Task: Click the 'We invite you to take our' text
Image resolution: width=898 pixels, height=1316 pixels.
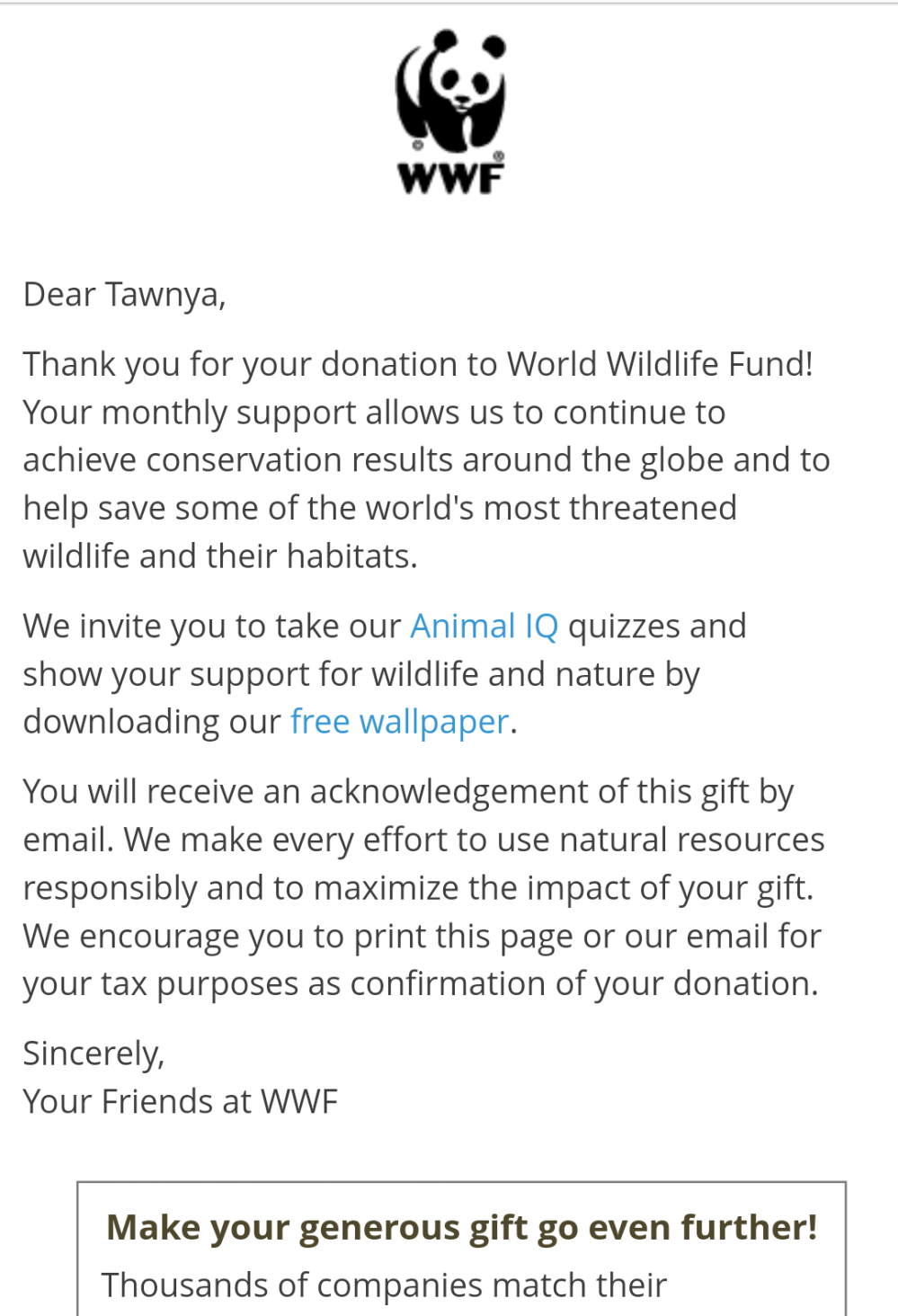Action: click(x=211, y=626)
